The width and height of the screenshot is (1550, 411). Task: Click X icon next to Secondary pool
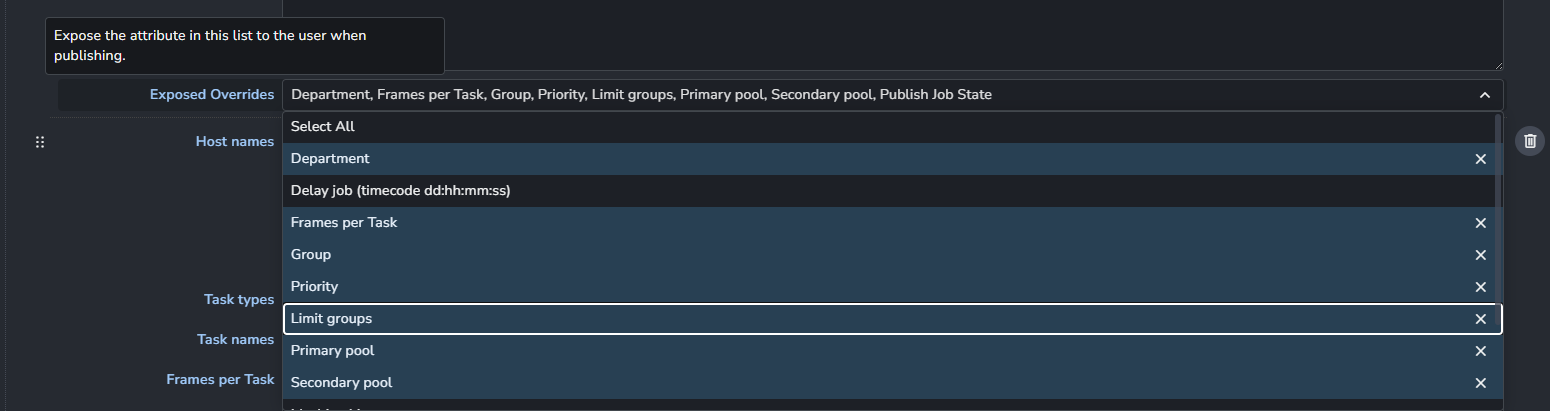[1481, 383]
